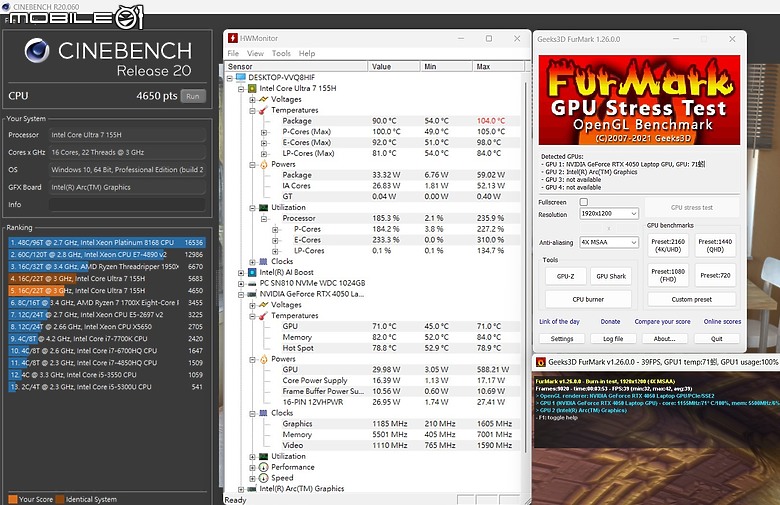Open the Tools menu in HWMonitor

point(281,53)
